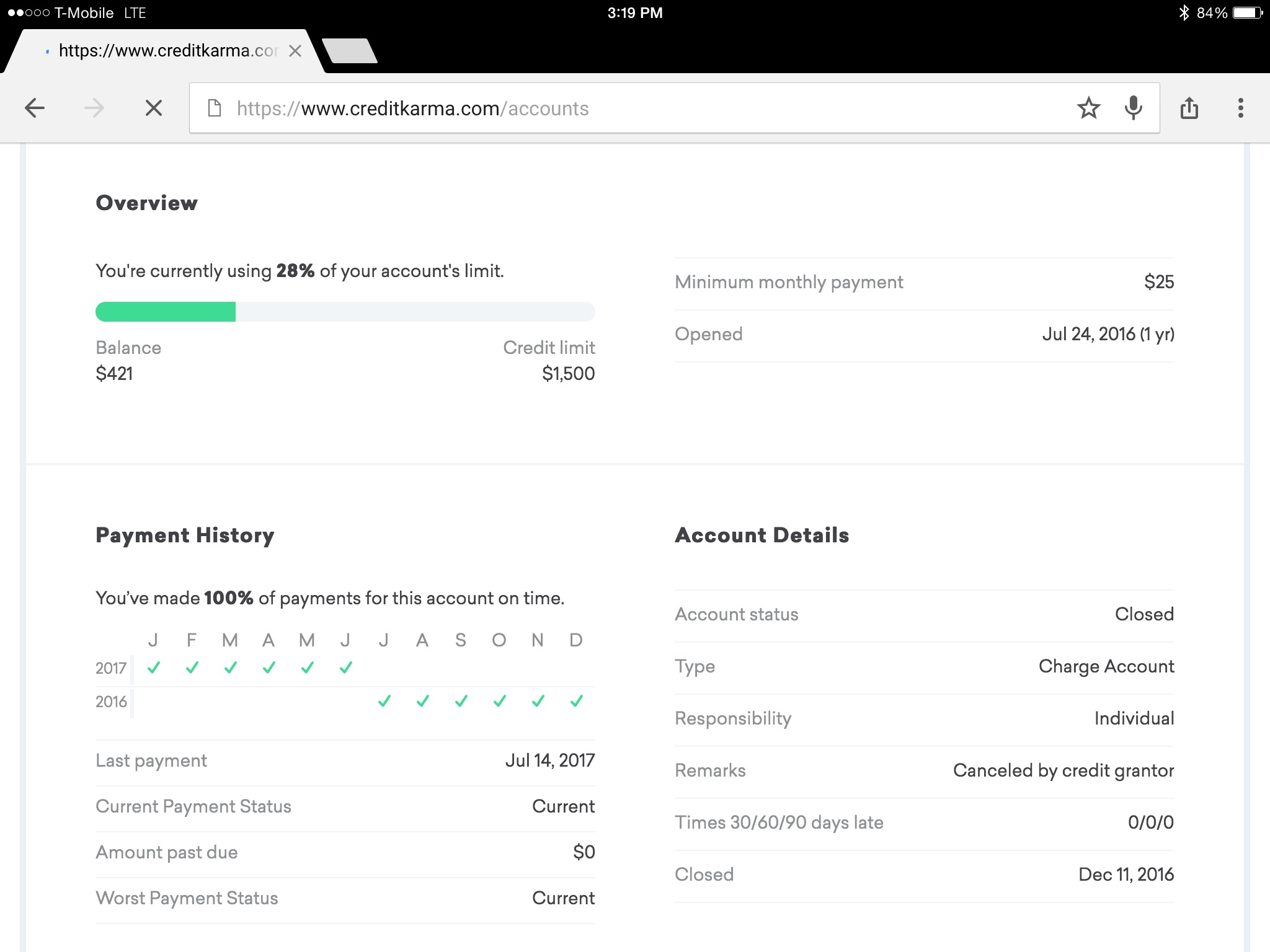Click the green credit usage bar
The image size is (1270, 952).
click(166, 312)
